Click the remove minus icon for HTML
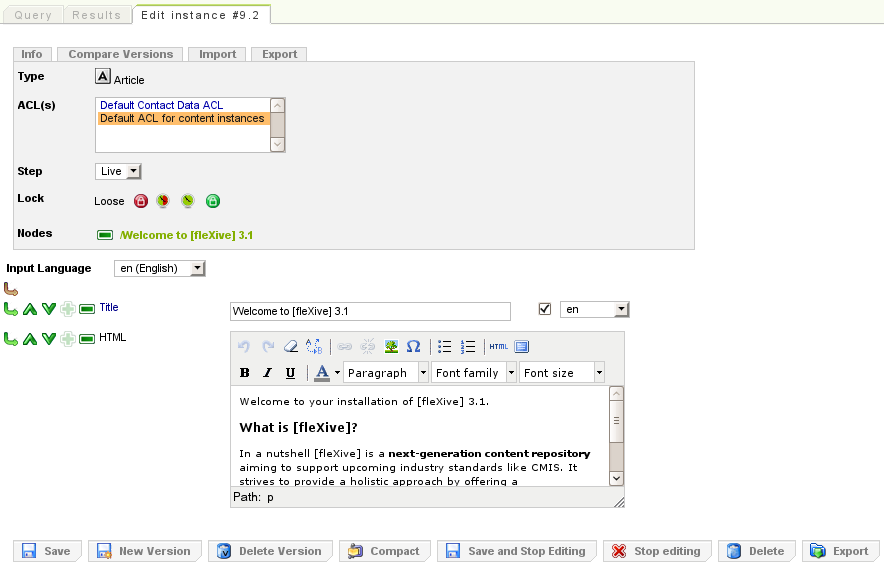 [x=87, y=339]
